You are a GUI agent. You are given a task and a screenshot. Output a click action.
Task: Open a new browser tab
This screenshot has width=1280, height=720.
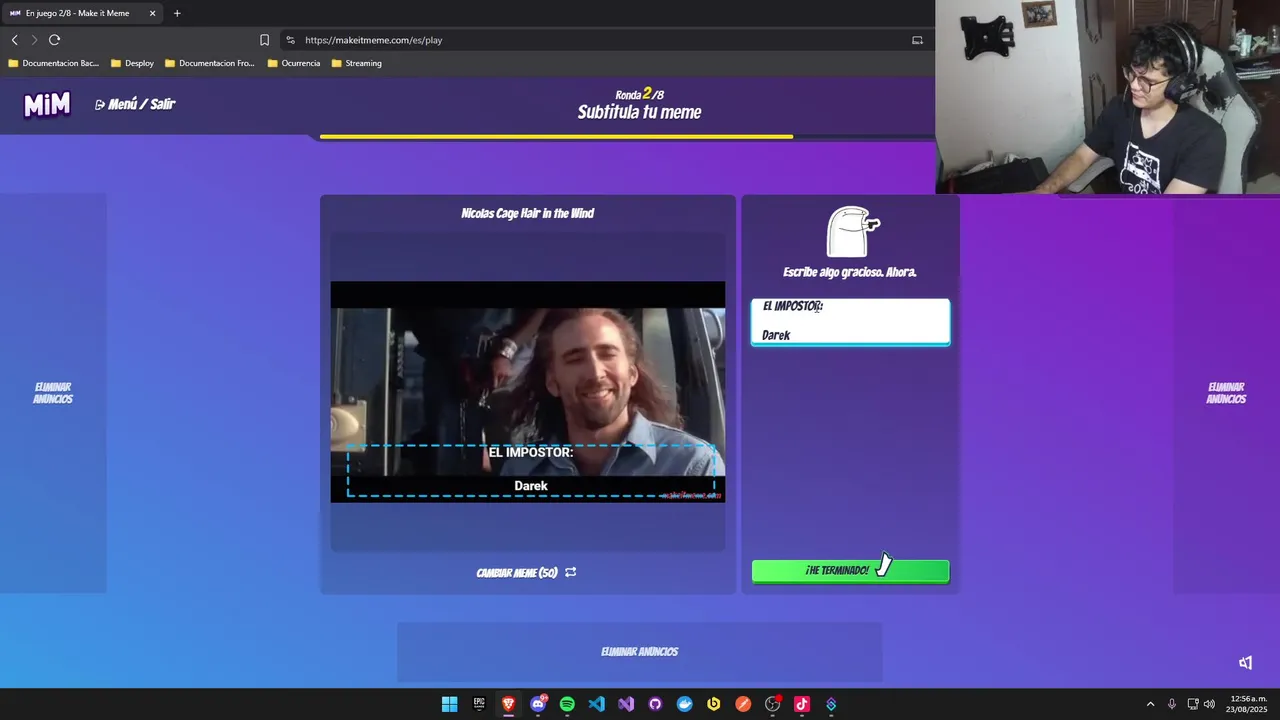click(177, 13)
